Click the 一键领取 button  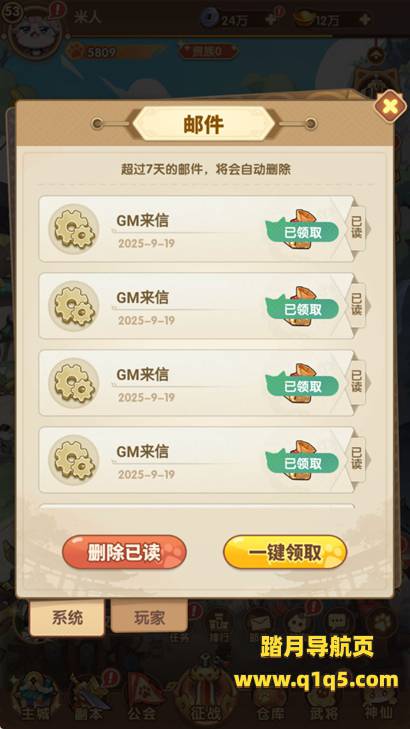click(285, 552)
